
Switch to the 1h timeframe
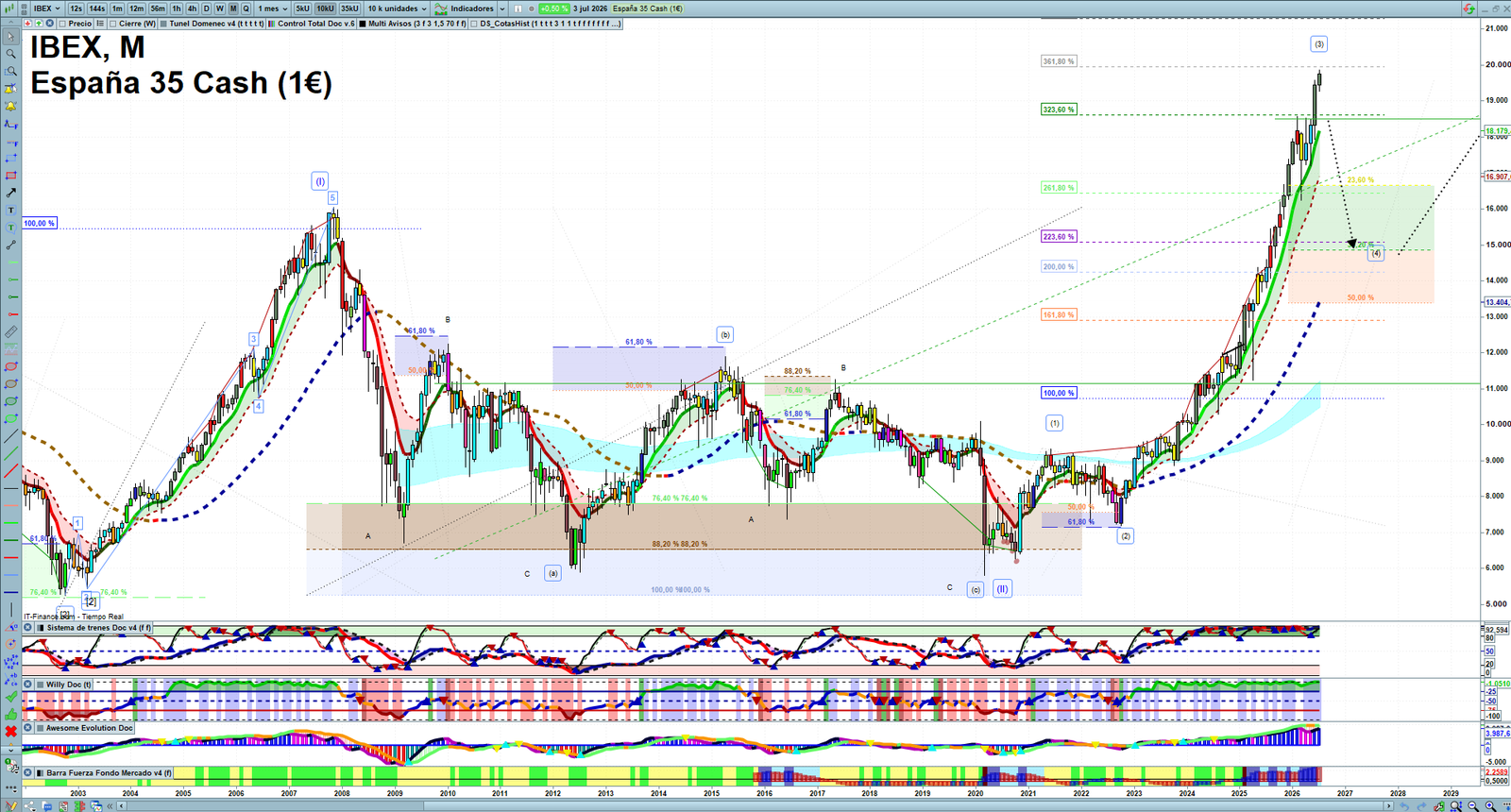pyautogui.click(x=177, y=8)
